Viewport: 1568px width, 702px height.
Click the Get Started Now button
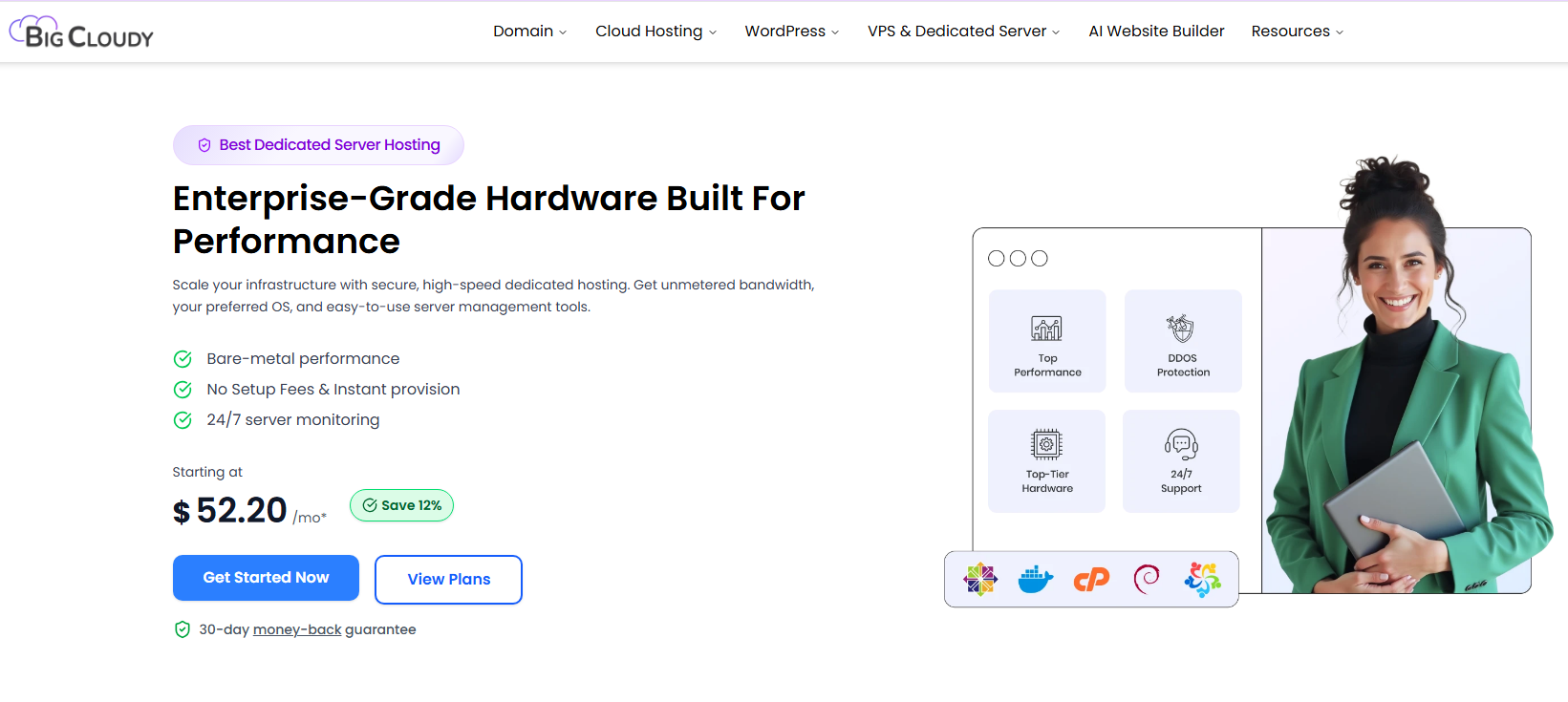pyautogui.click(x=266, y=578)
